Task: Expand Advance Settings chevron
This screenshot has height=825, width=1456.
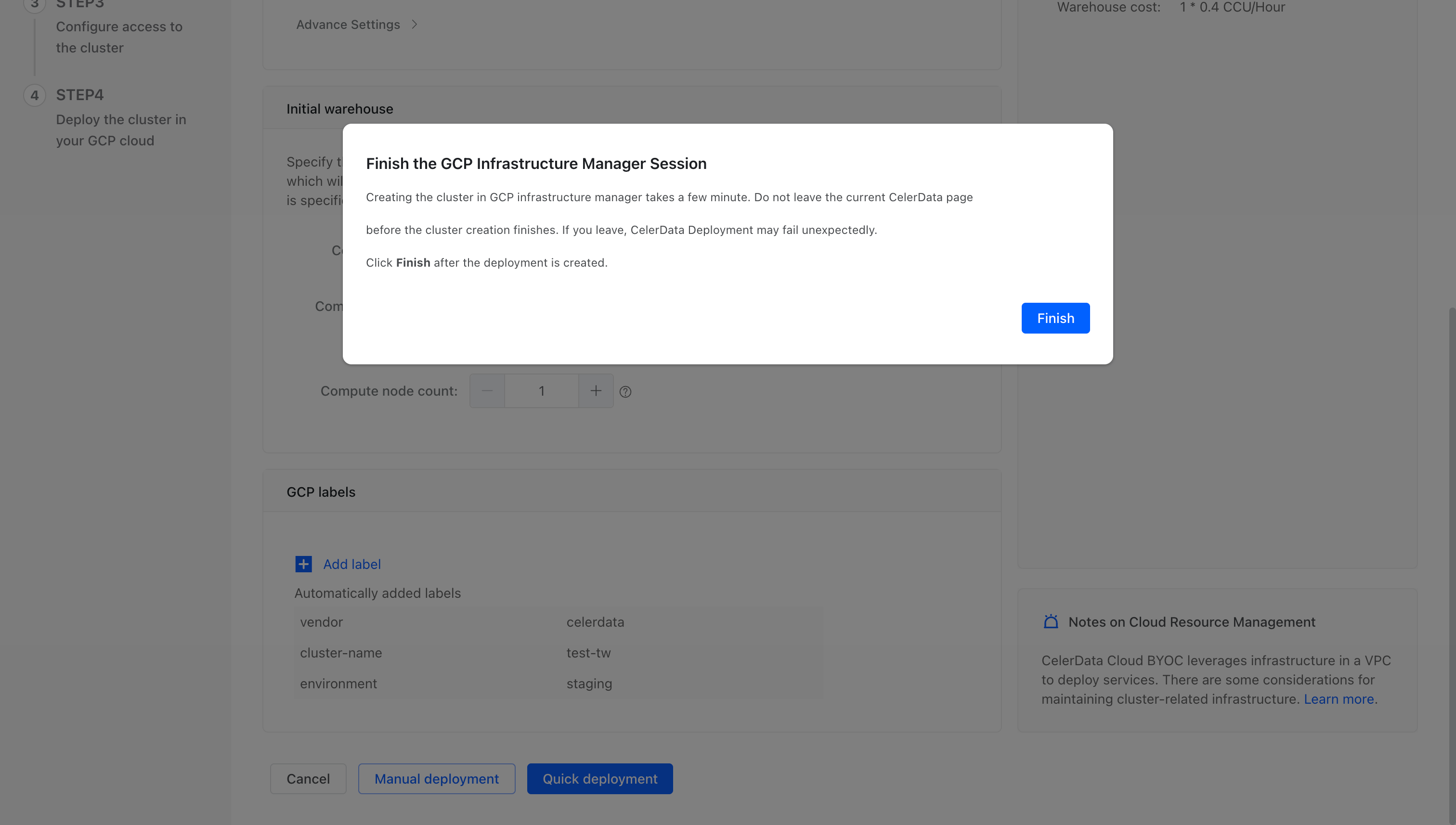Action: [414, 25]
